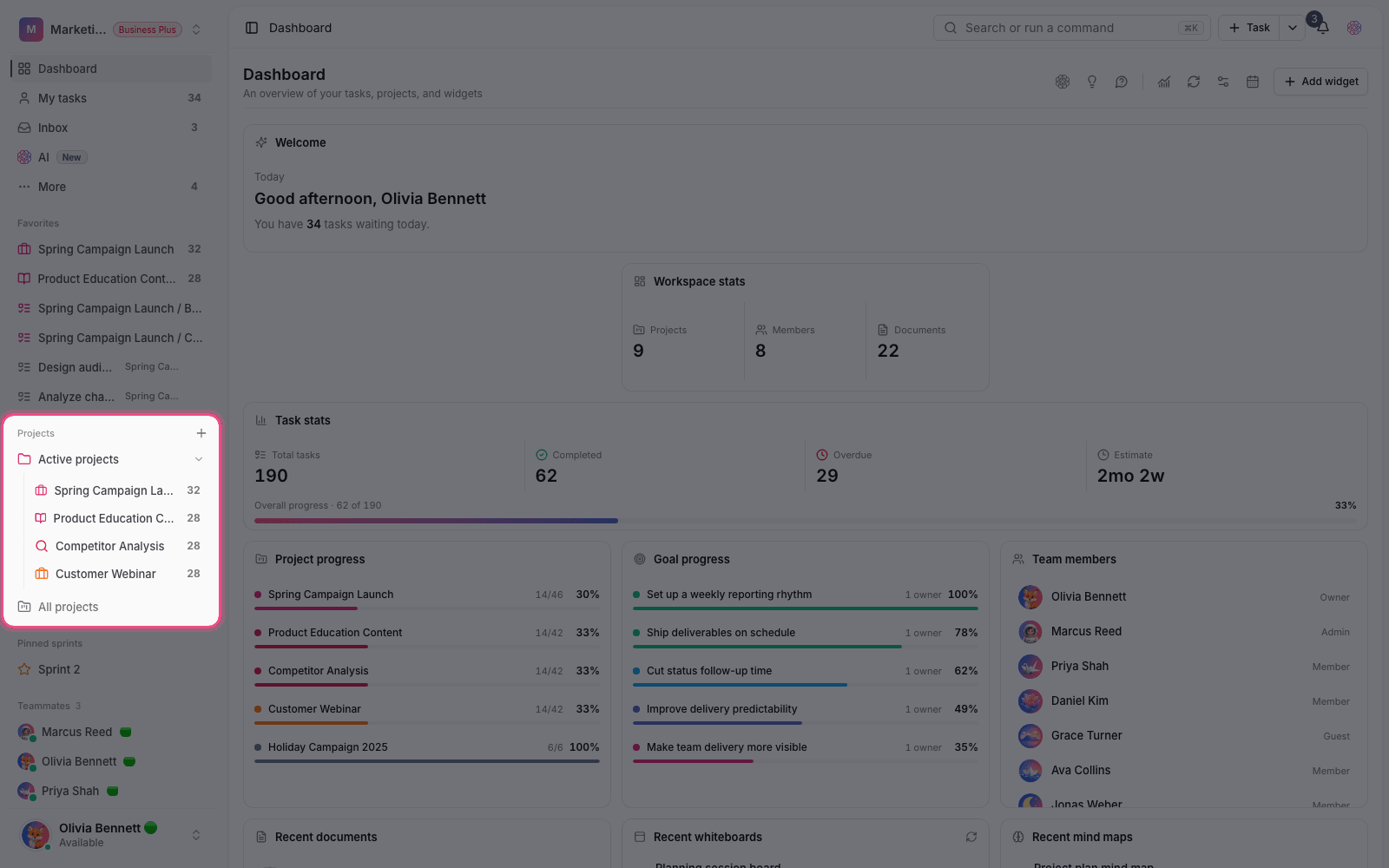The width and height of the screenshot is (1389, 868).
Task: Open My tasks in the sidebar
Action: point(111,98)
